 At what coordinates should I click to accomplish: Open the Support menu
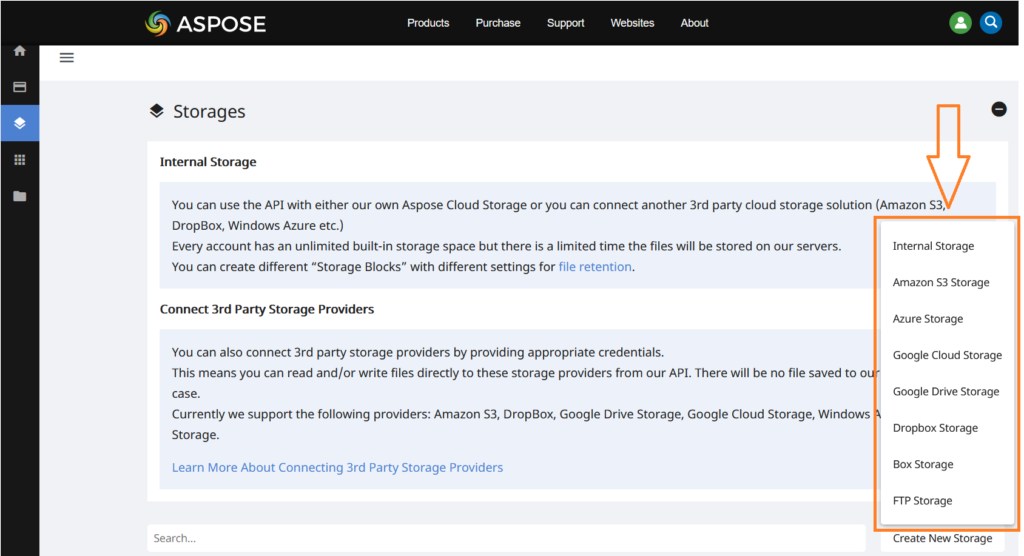coord(565,23)
